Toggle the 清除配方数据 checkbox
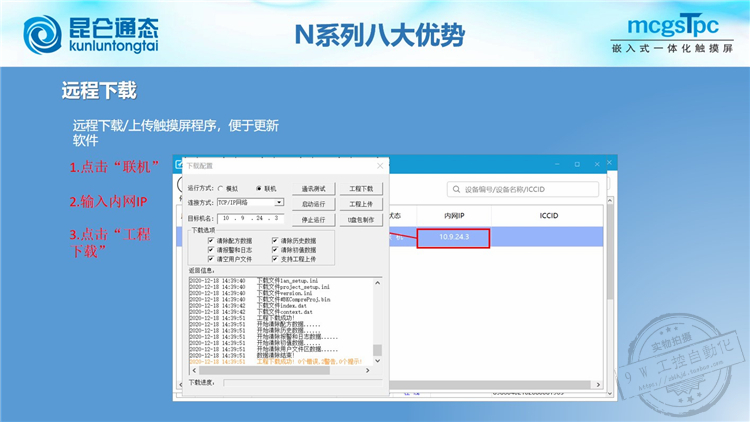Viewport: 750px width, 422px height. click(x=211, y=241)
